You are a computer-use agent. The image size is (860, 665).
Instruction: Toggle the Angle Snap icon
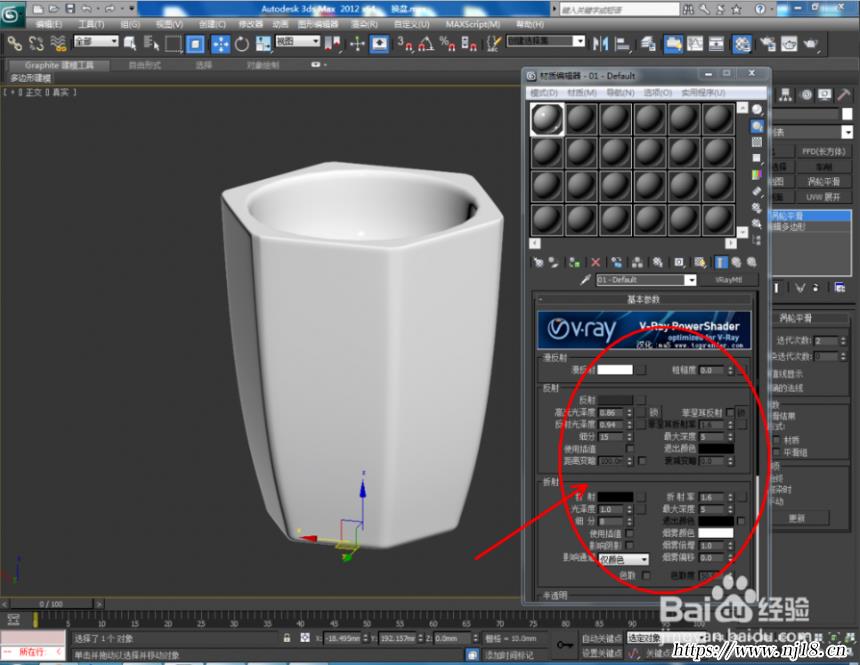[x=426, y=44]
